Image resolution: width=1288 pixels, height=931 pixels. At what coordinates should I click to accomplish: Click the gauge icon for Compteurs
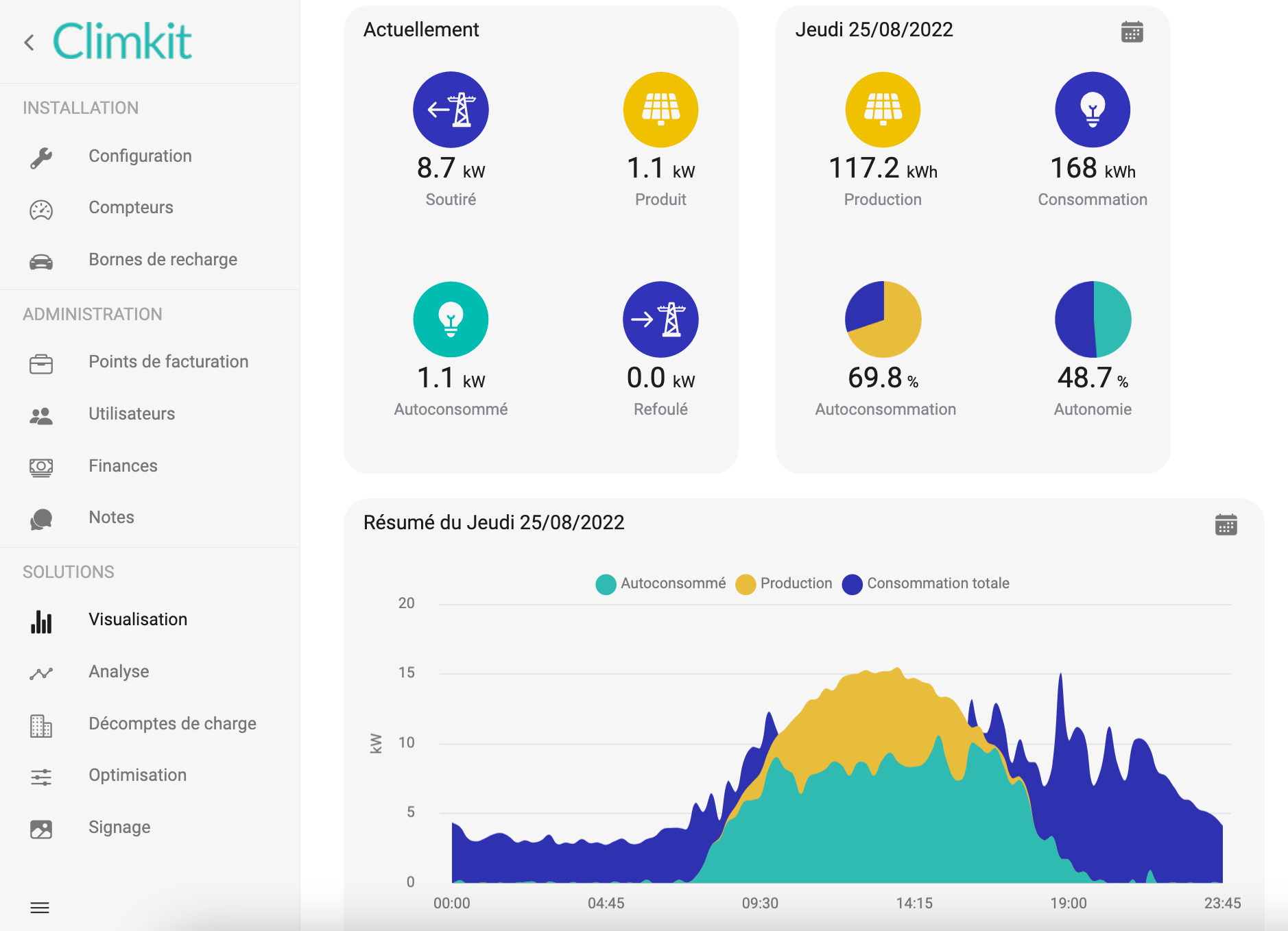(41, 209)
